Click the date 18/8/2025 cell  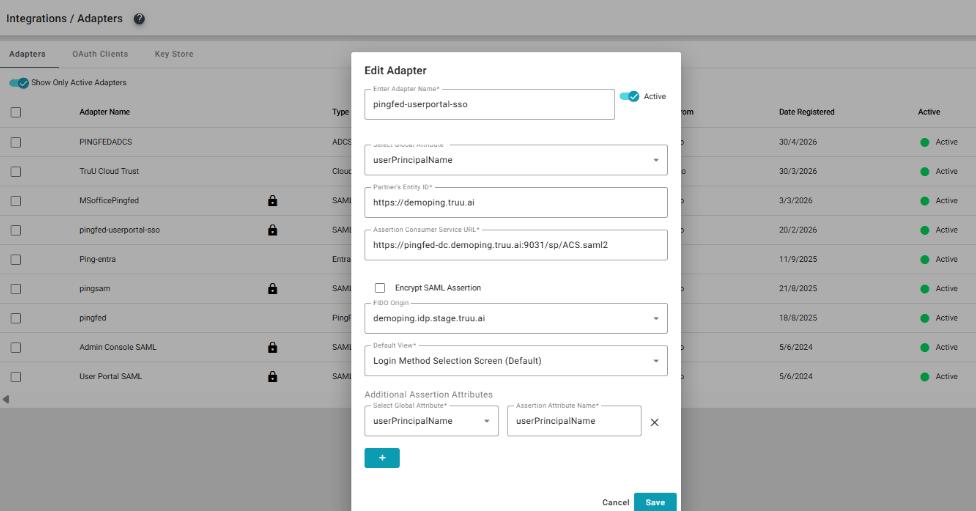pos(798,317)
